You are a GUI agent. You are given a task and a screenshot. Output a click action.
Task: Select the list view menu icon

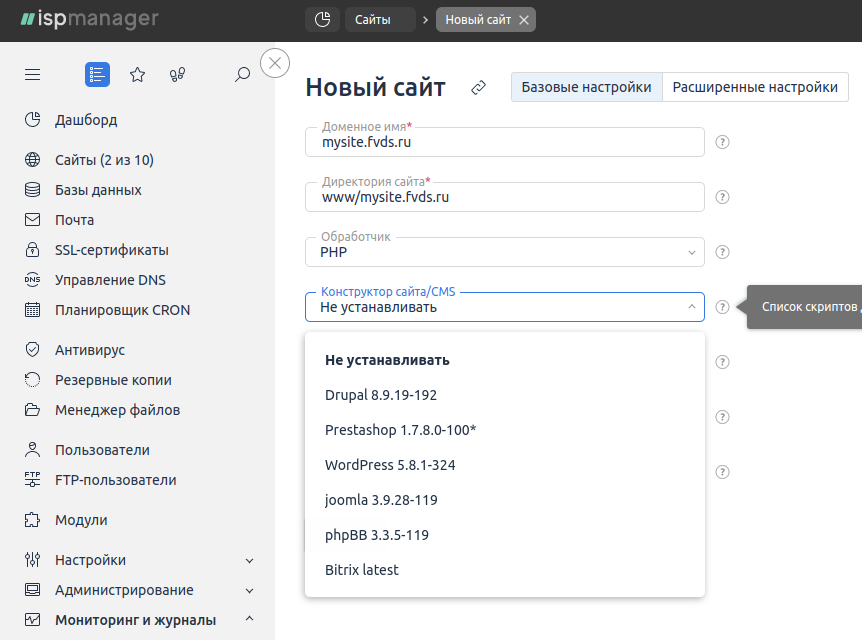[x=97, y=74]
